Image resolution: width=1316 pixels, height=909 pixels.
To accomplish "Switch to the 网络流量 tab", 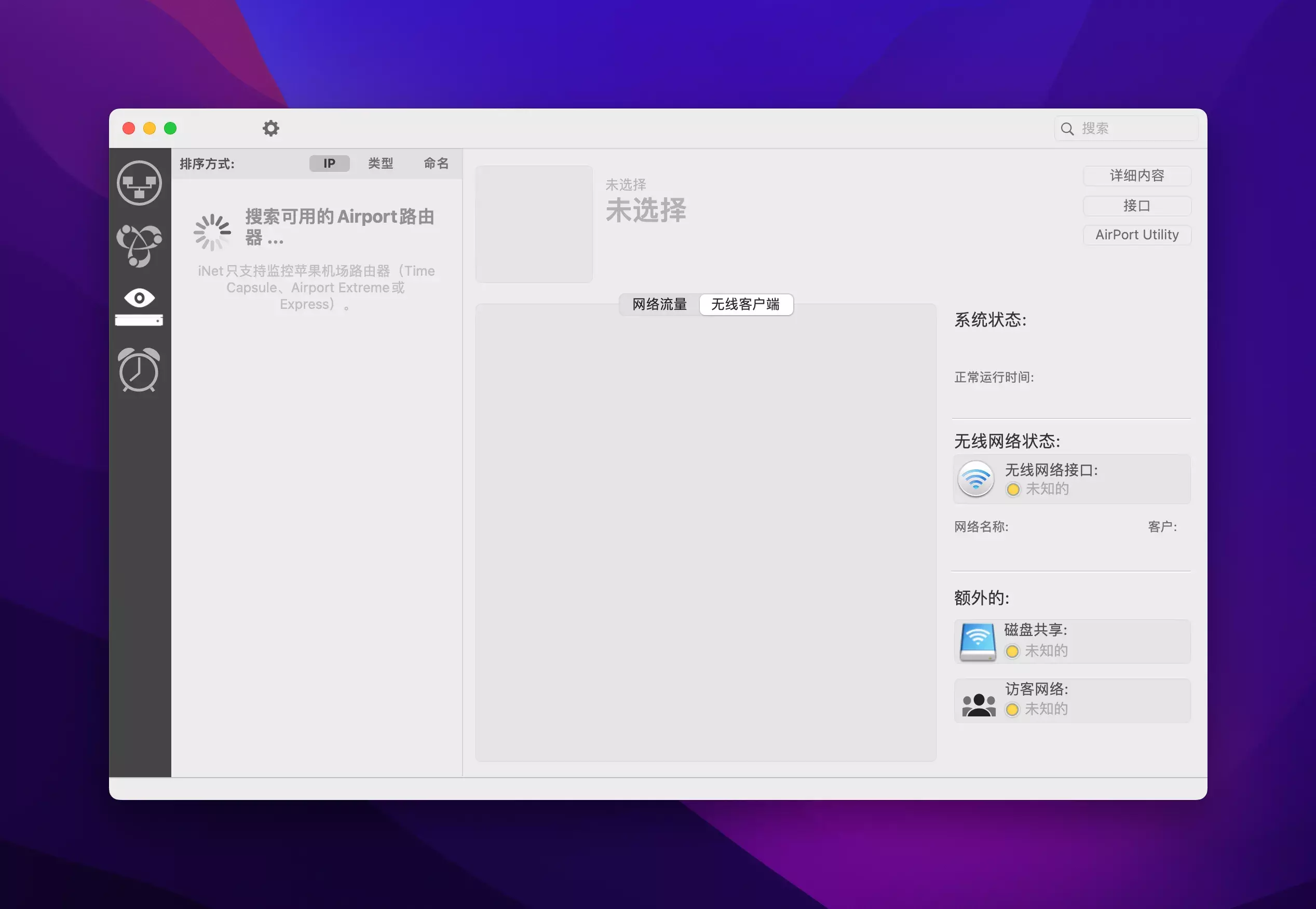I will coord(659,304).
